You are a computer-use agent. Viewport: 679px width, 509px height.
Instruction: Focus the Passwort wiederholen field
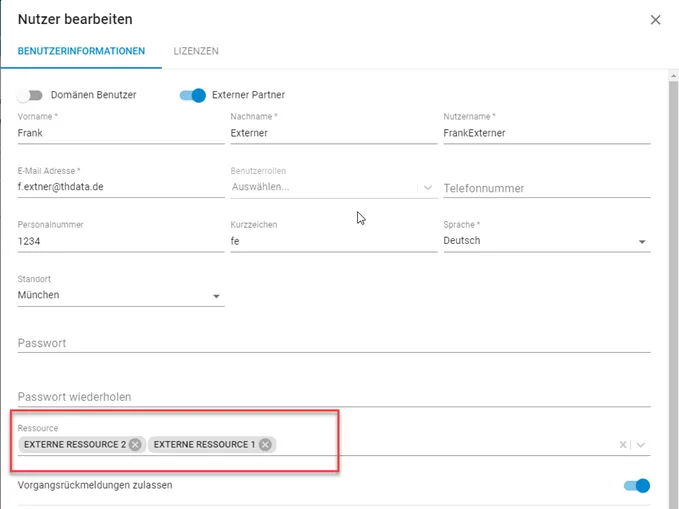pyautogui.click(x=334, y=397)
